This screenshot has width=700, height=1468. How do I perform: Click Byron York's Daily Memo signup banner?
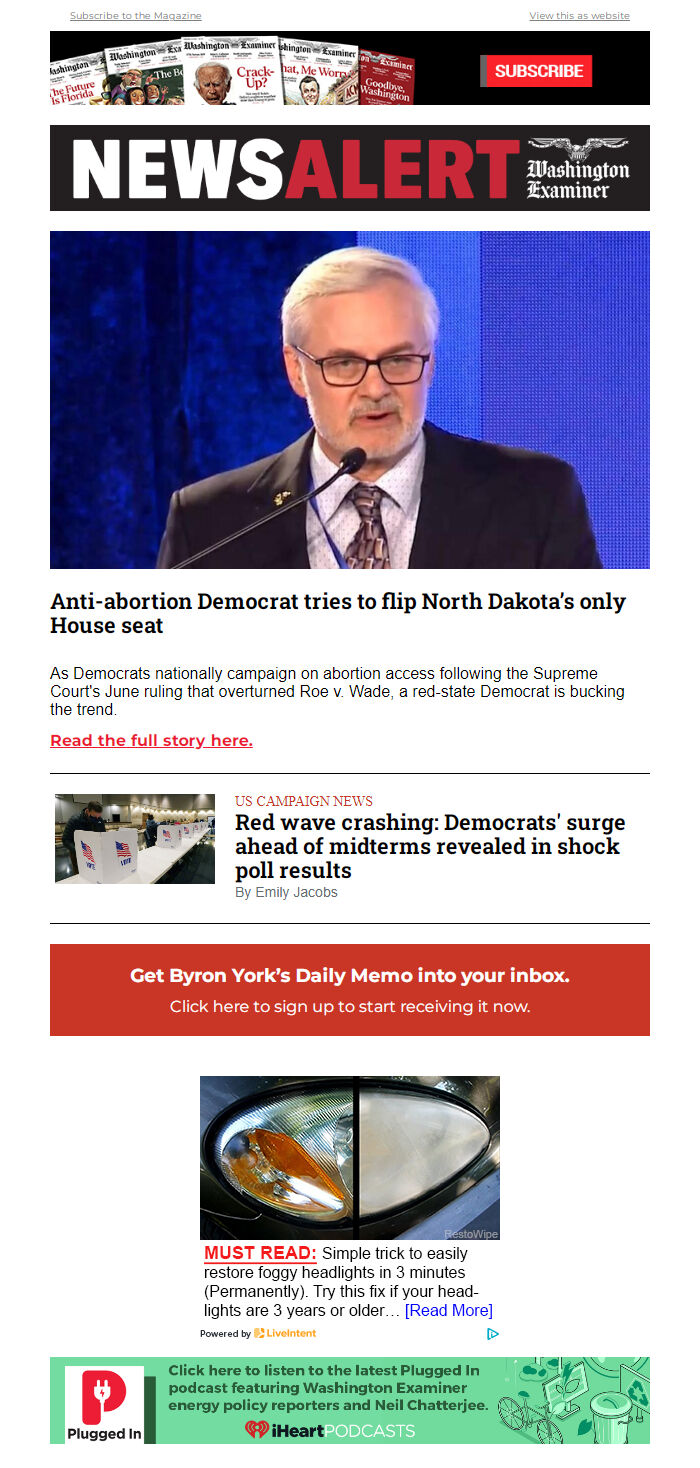coord(350,990)
